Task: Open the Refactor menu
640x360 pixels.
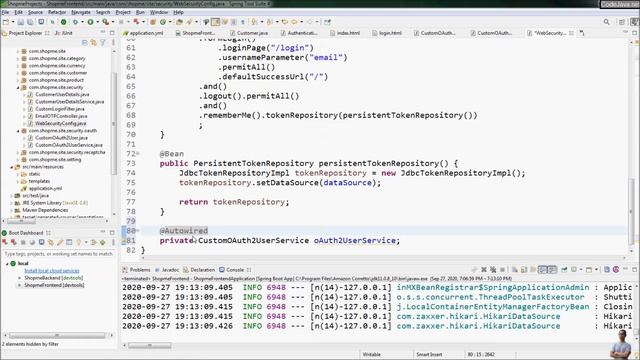Action: 57,12
